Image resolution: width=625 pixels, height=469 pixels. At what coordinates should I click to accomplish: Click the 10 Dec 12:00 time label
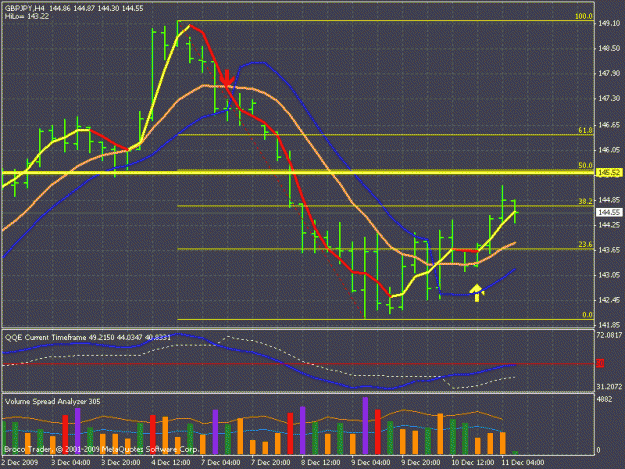coord(472,462)
